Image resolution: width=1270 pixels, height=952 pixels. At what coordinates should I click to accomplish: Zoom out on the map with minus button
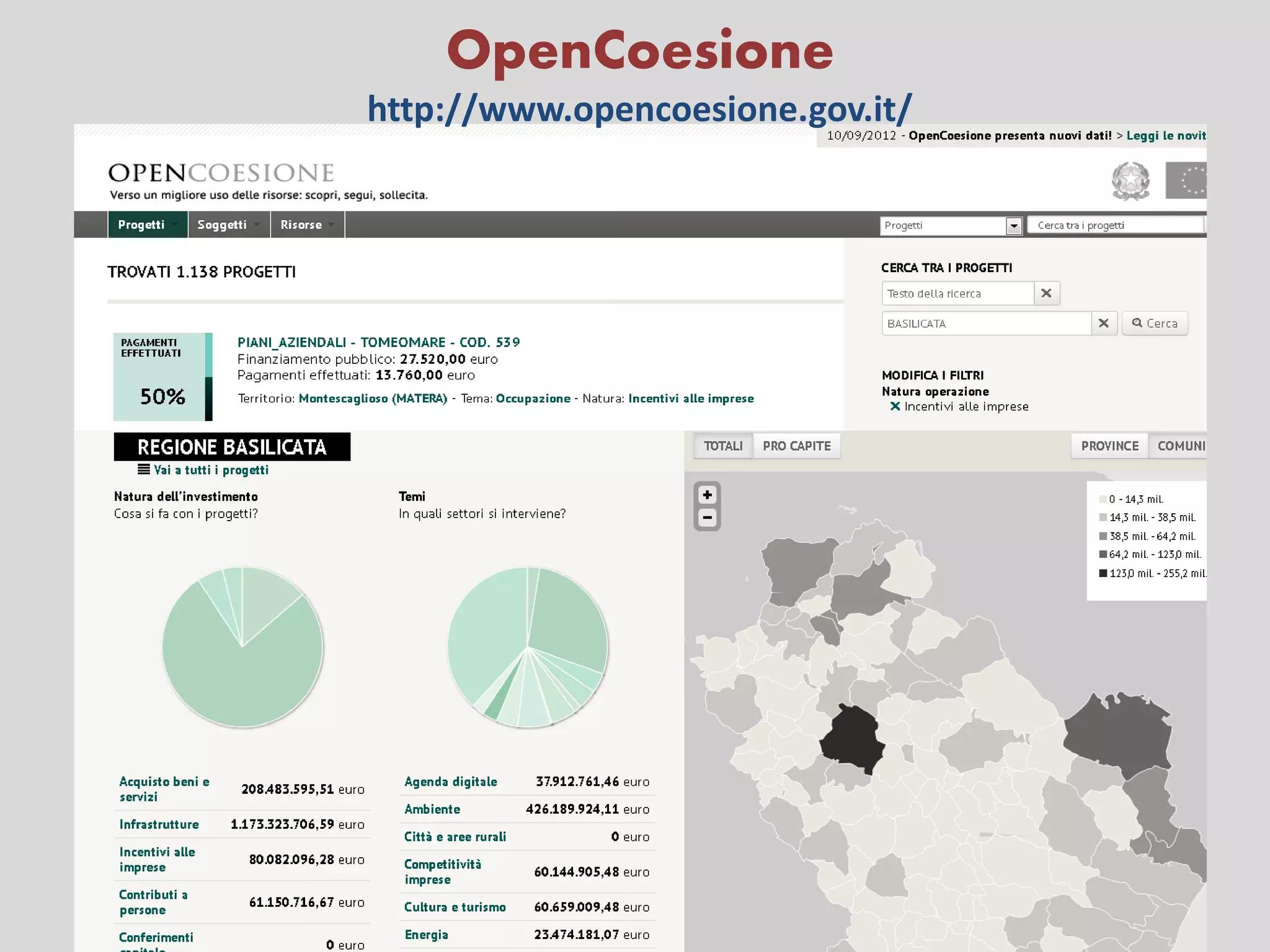(x=707, y=518)
